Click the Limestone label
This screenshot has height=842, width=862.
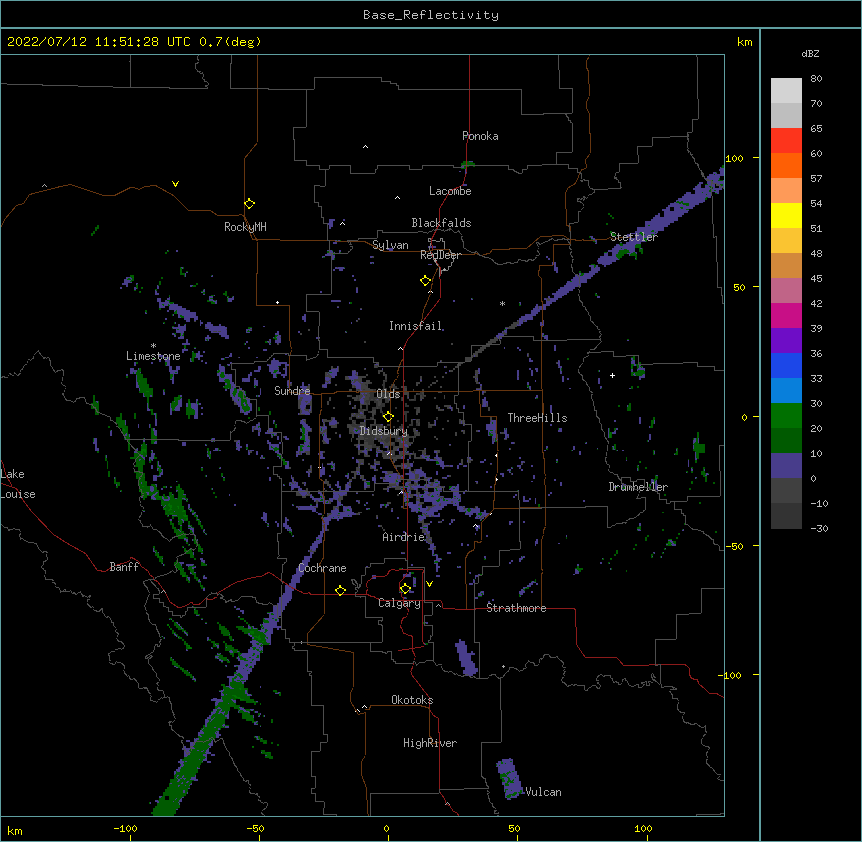point(153,356)
